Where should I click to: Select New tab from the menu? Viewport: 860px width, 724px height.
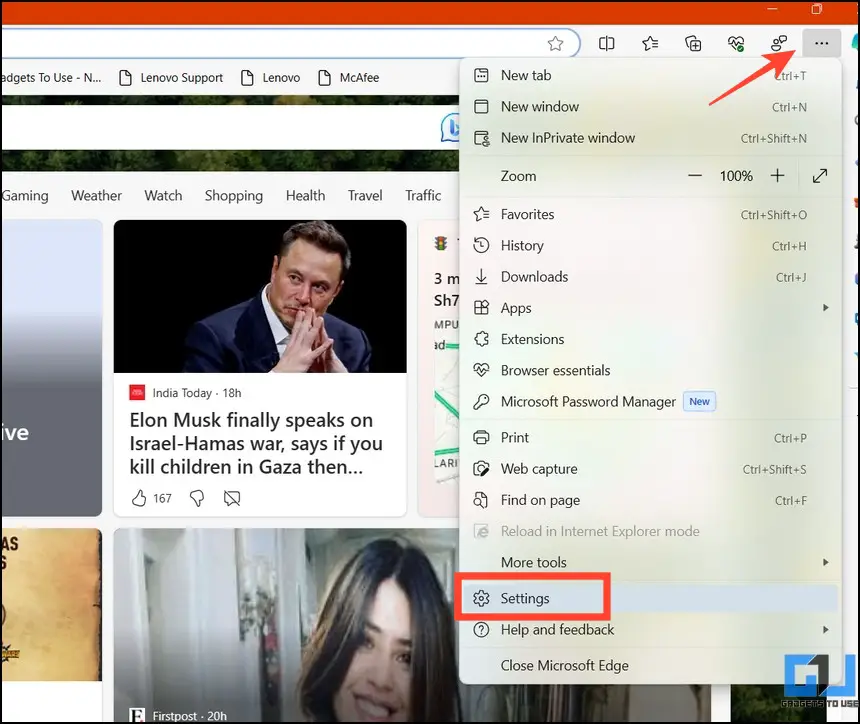[650, 76]
